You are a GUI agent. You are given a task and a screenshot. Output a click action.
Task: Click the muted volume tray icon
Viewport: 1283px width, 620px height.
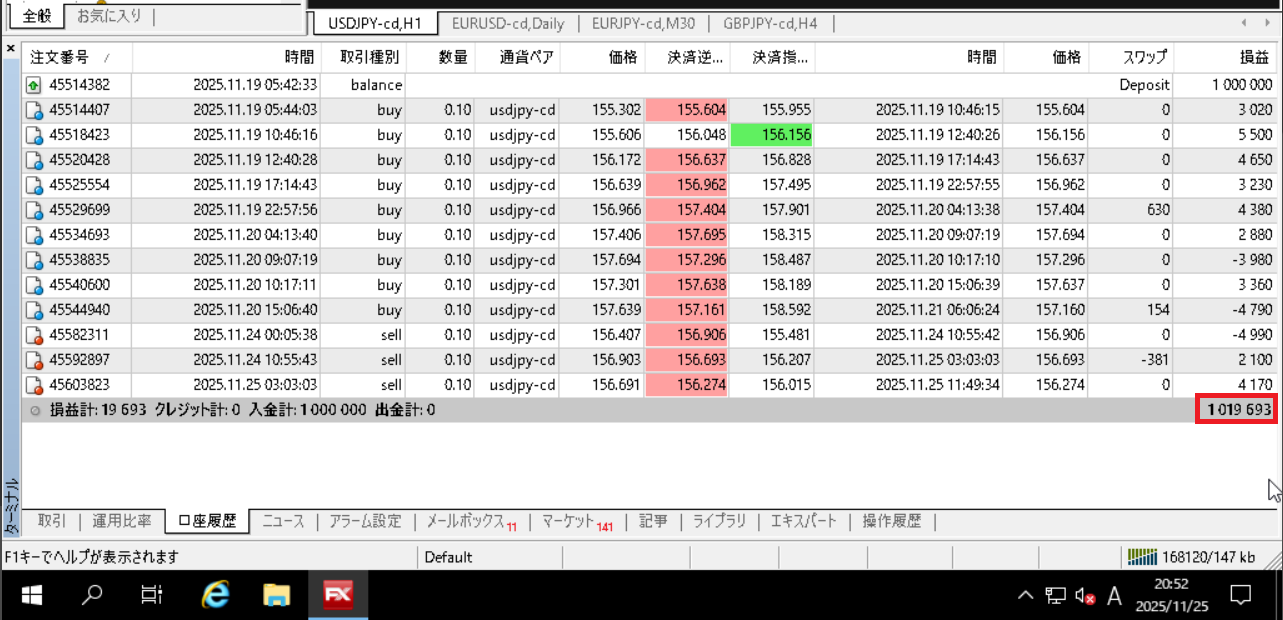(1085, 596)
